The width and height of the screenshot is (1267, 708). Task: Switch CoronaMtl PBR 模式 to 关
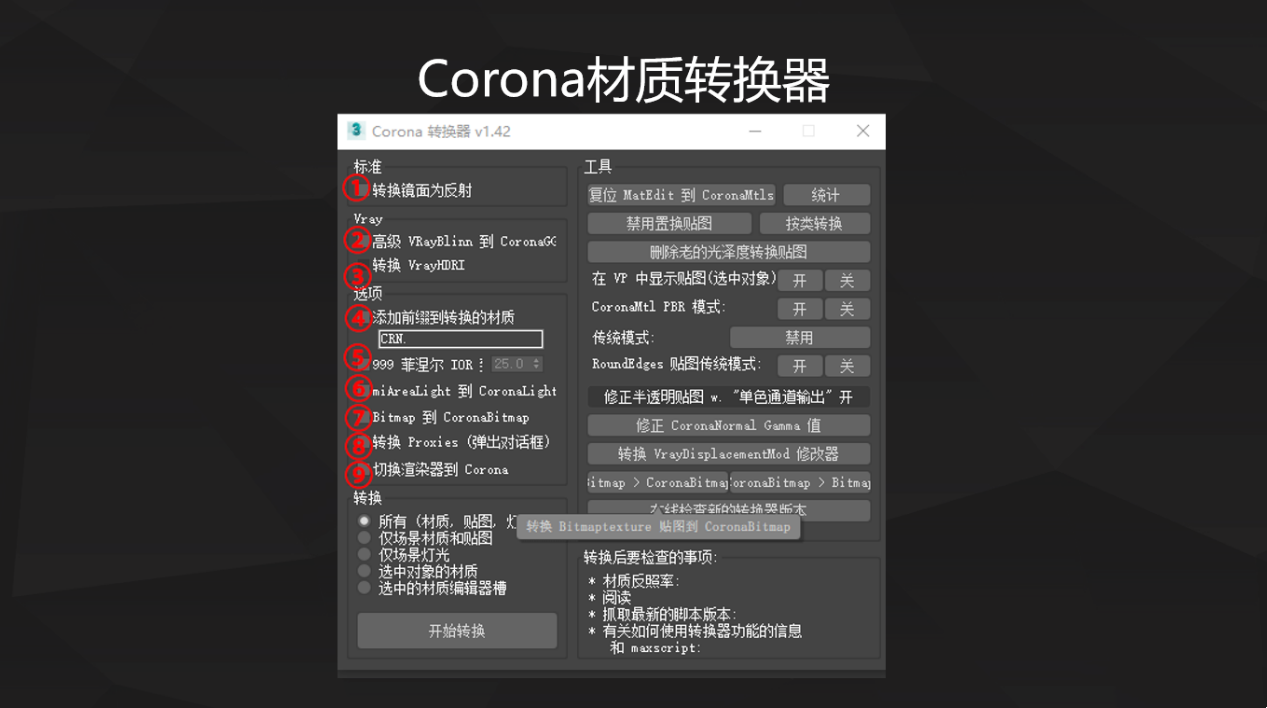(847, 309)
